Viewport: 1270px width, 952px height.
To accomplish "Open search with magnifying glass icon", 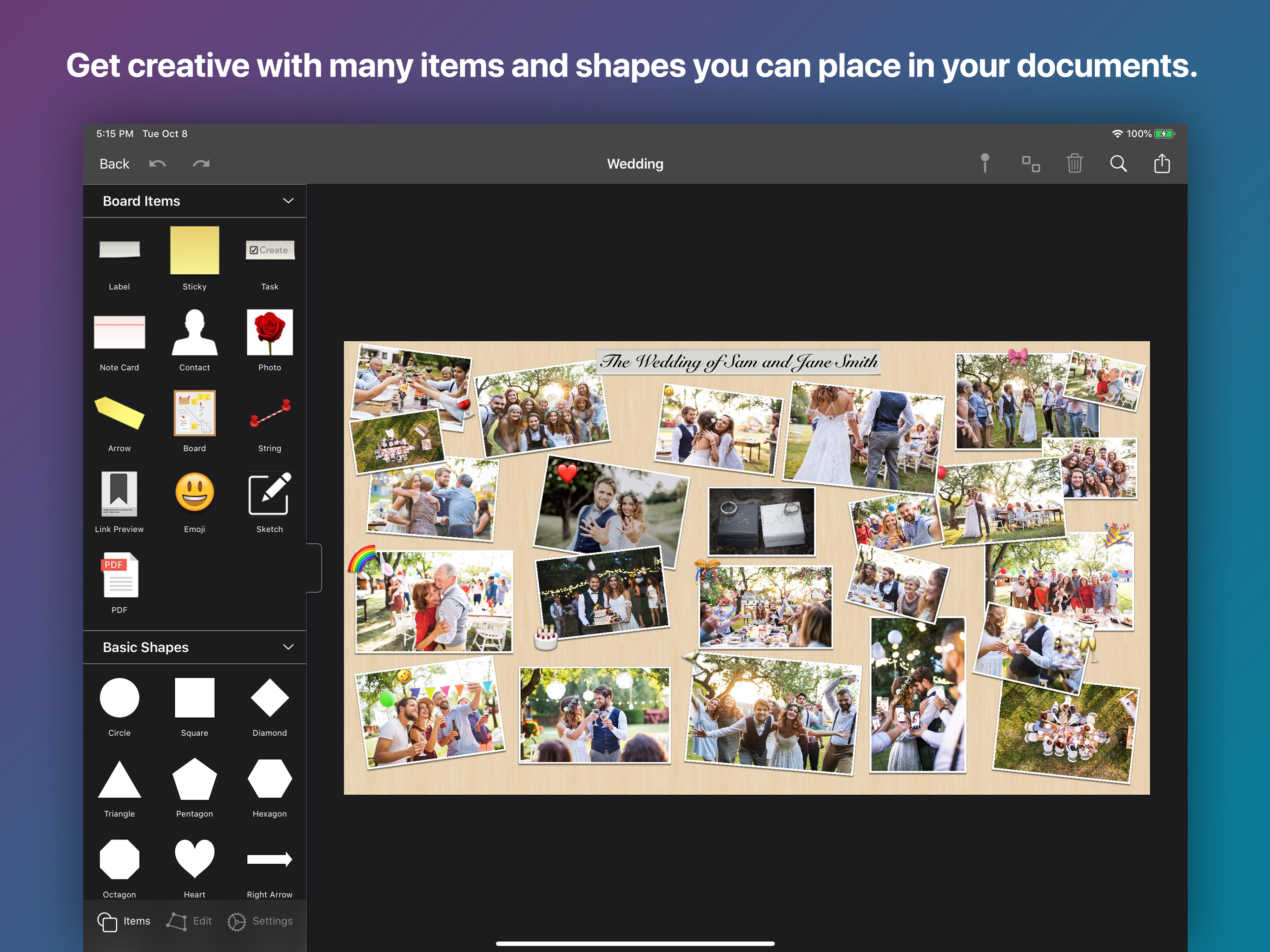I will (1118, 164).
